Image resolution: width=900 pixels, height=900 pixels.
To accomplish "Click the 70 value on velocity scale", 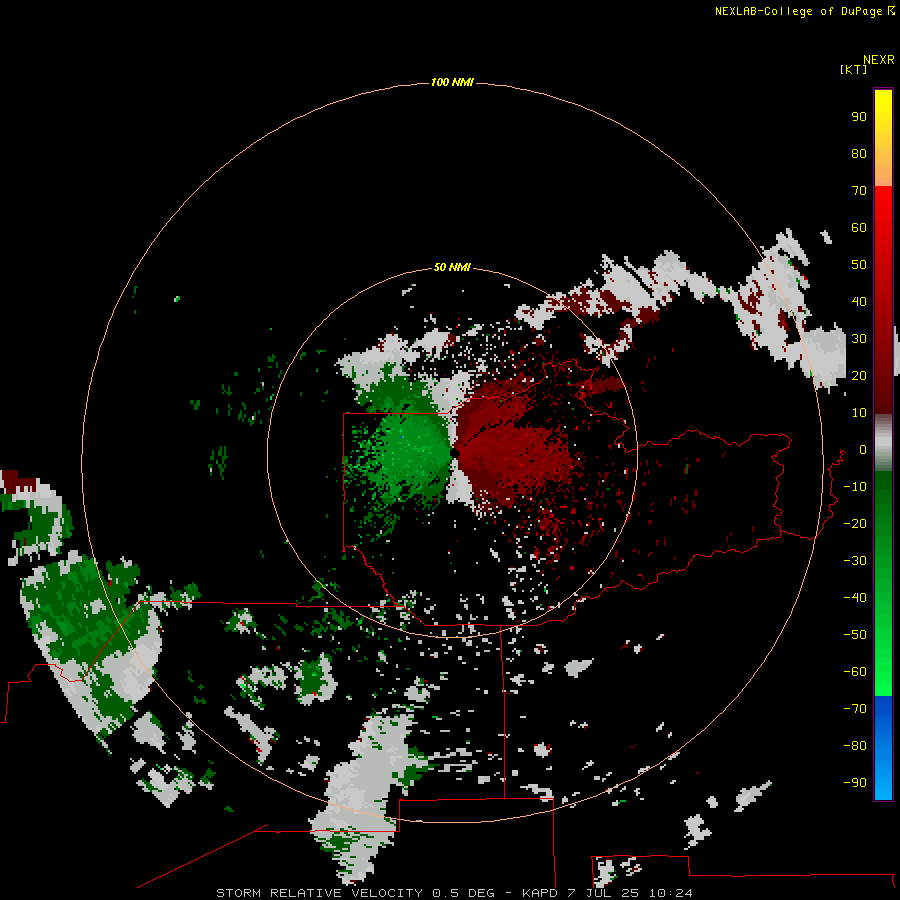I will click(x=859, y=191).
